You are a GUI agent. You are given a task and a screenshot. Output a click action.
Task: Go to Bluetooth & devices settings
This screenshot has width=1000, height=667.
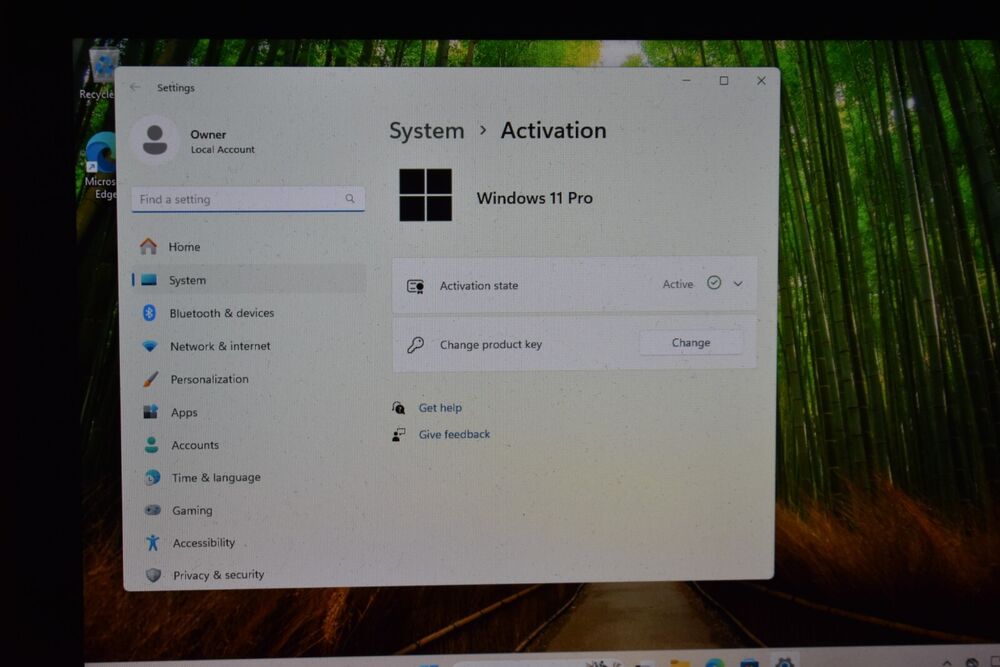point(250,313)
